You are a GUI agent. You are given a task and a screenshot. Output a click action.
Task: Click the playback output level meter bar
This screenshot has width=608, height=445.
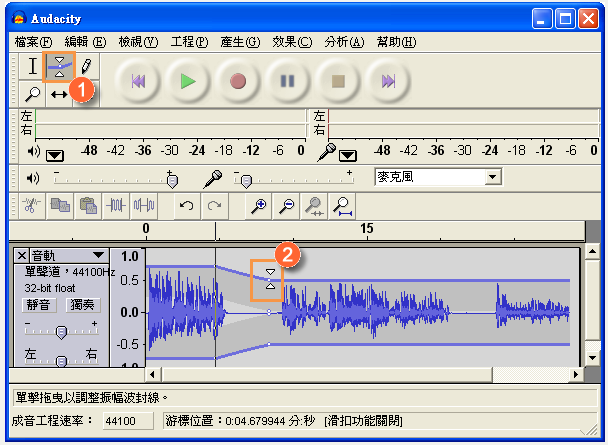click(170, 123)
